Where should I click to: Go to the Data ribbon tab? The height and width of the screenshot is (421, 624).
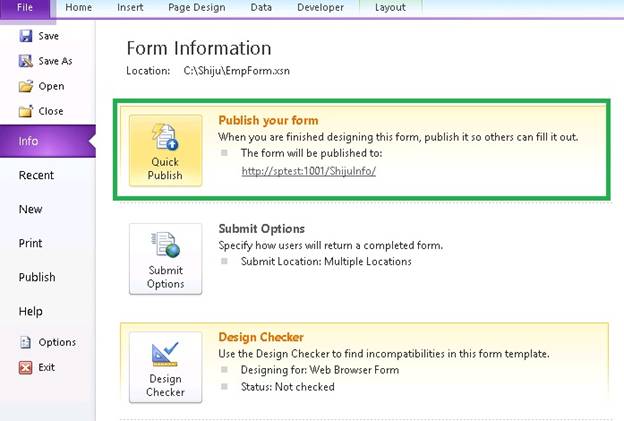(x=261, y=7)
